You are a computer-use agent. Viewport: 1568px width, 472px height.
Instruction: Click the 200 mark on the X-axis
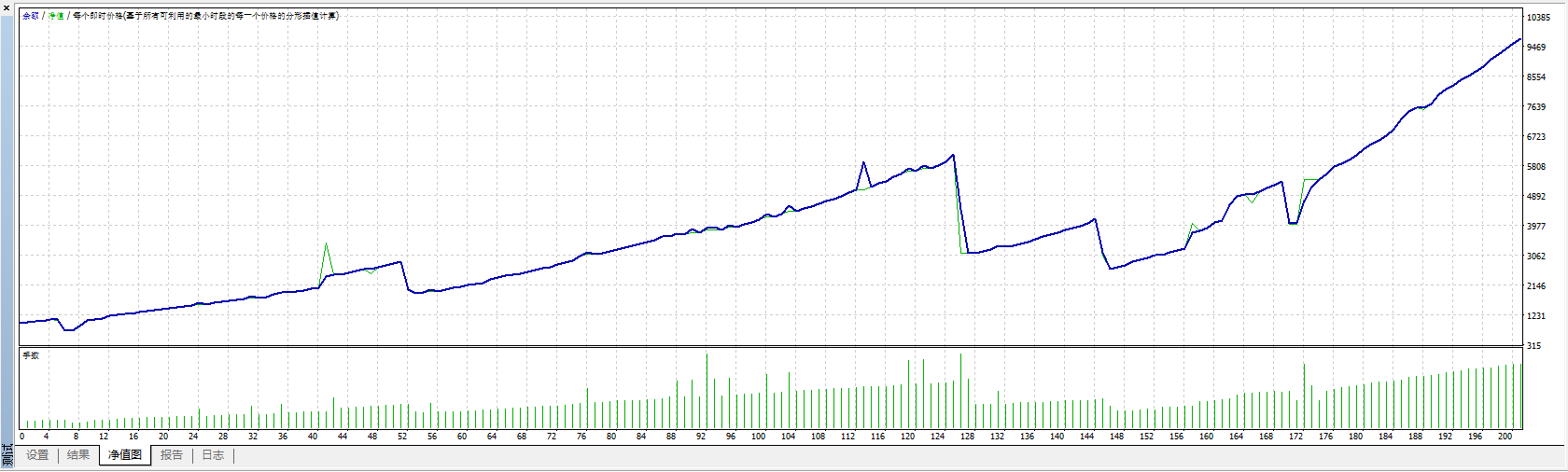tap(1505, 437)
